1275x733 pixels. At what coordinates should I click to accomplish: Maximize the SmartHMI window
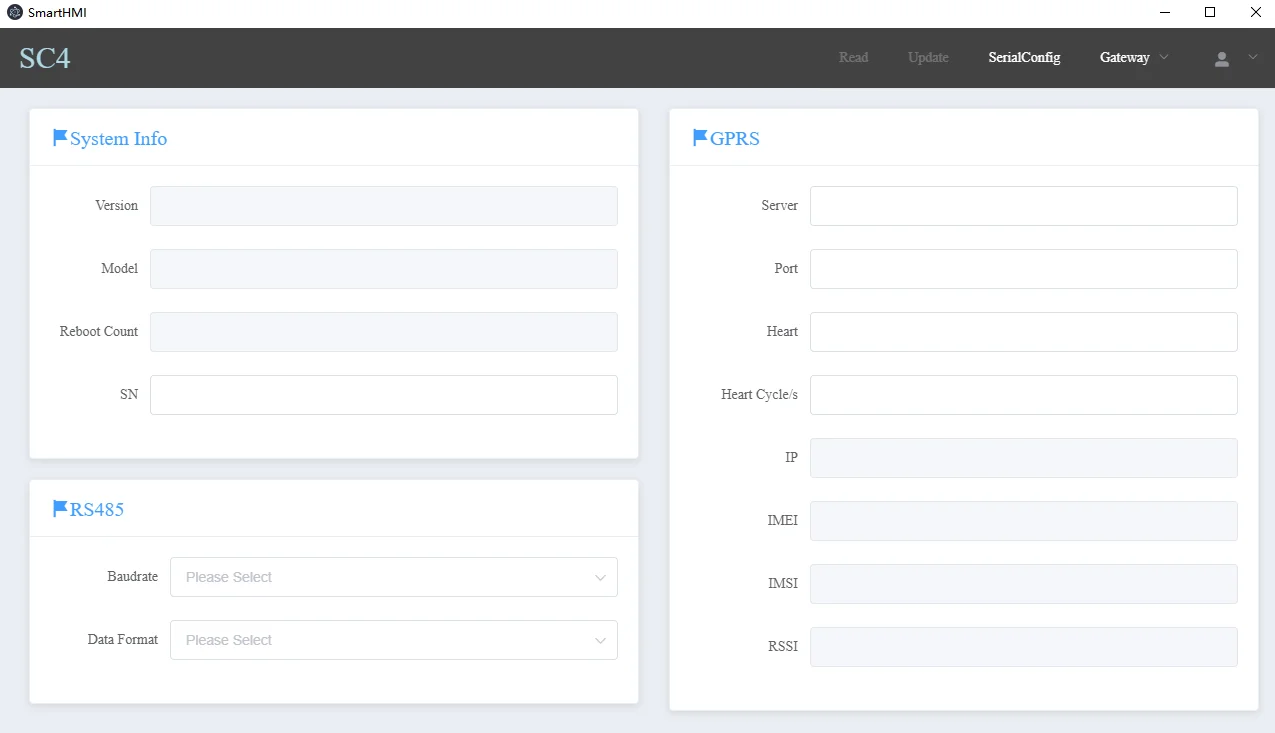[1210, 13]
